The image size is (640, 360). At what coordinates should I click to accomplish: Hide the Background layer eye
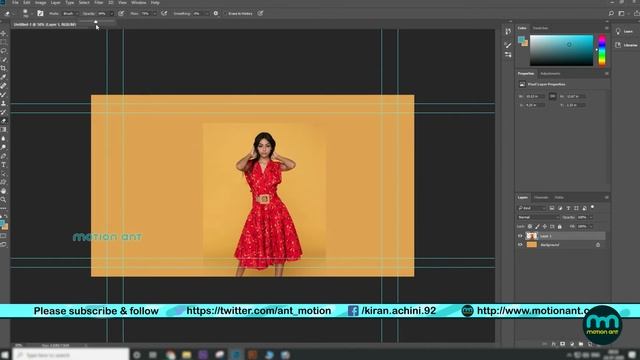520,245
